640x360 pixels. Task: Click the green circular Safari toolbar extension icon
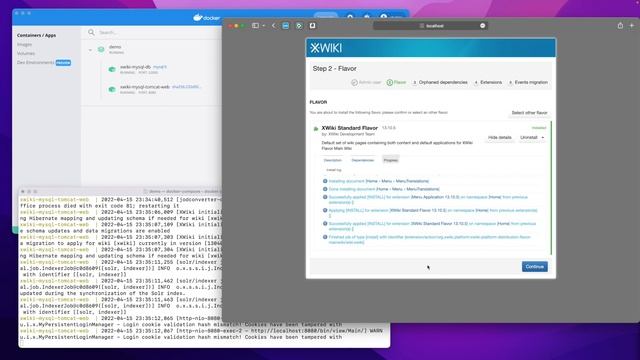coord(299,25)
